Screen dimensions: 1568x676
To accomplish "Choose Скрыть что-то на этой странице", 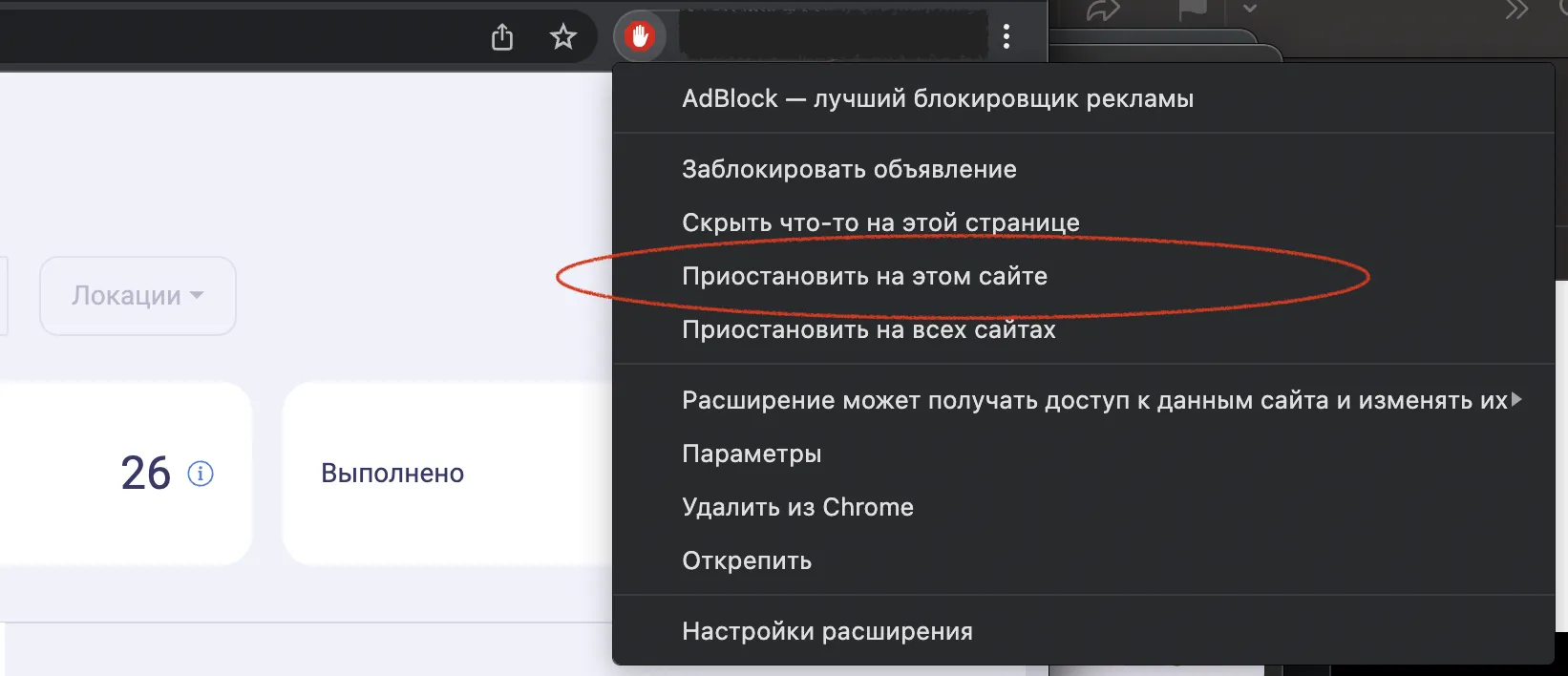I will click(x=1083, y=222).
